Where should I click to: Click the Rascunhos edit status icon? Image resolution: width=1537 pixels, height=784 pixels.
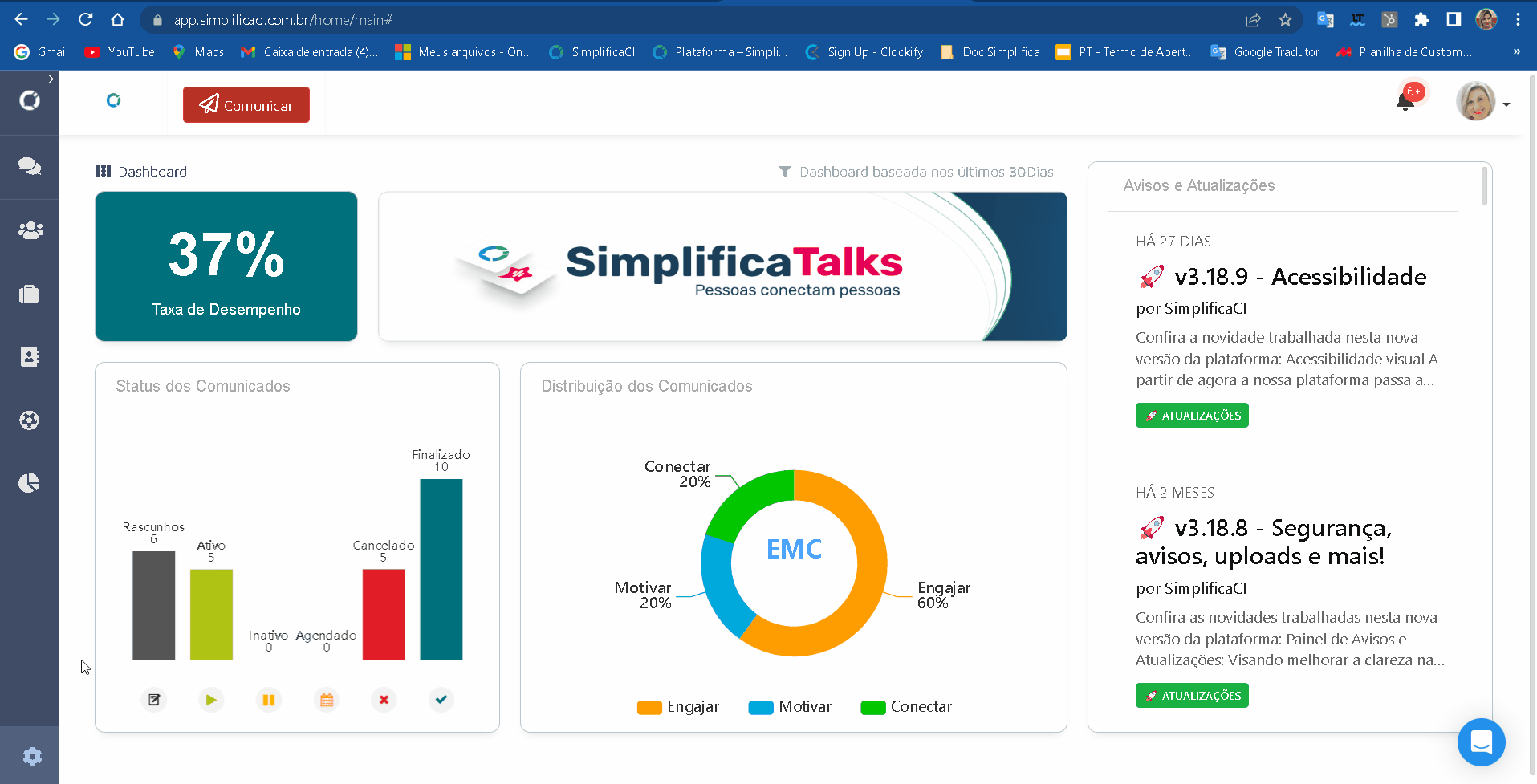click(x=154, y=700)
